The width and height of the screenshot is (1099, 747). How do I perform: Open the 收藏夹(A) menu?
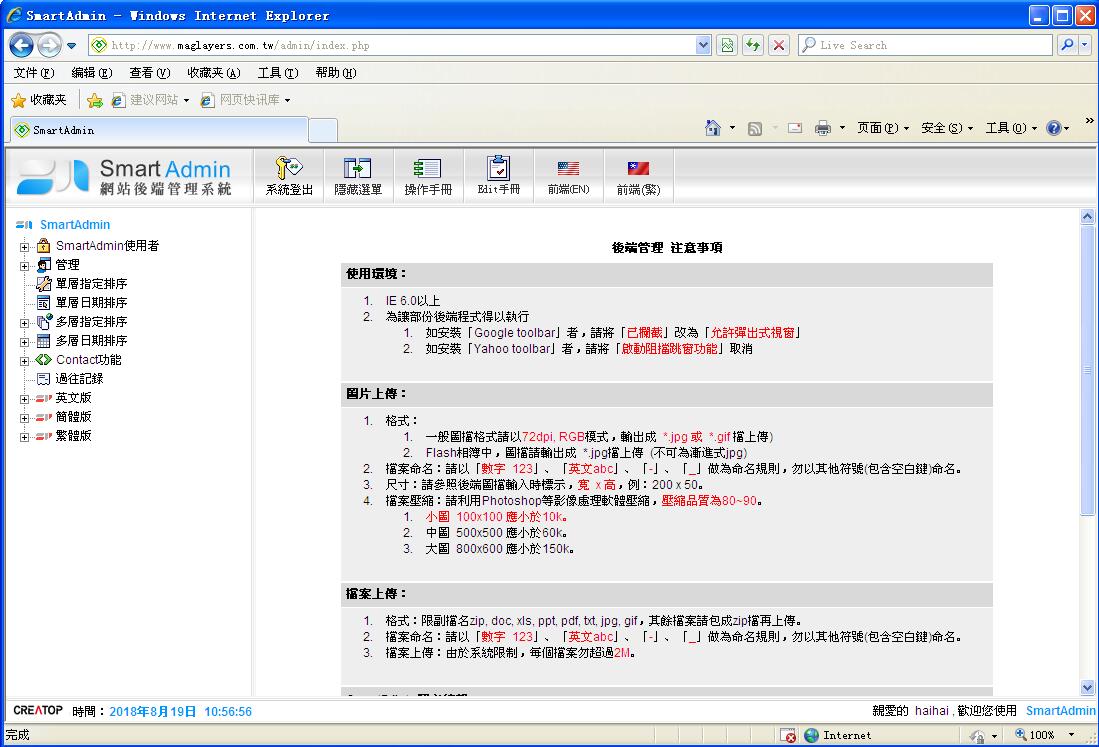(214, 73)
